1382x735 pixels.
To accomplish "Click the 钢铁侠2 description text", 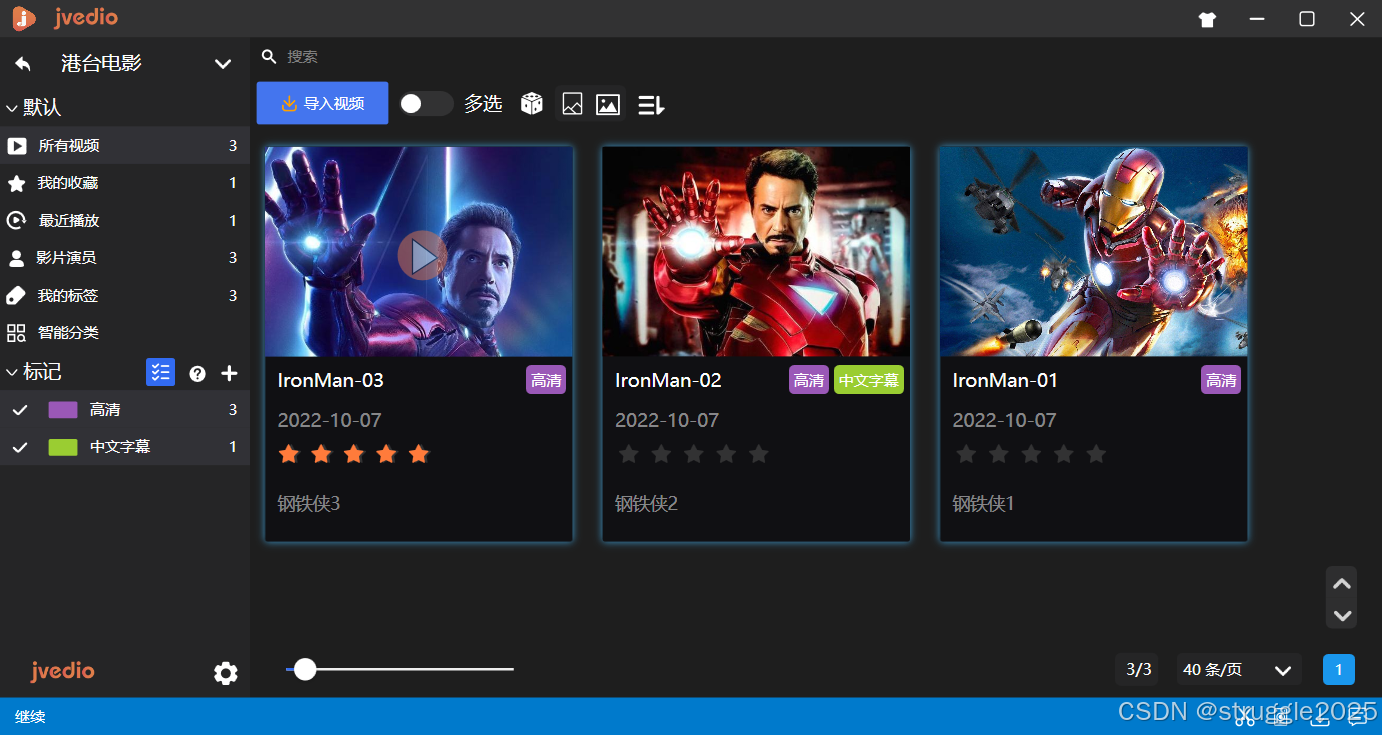I will pyautogui.click(x=647, y=504).
